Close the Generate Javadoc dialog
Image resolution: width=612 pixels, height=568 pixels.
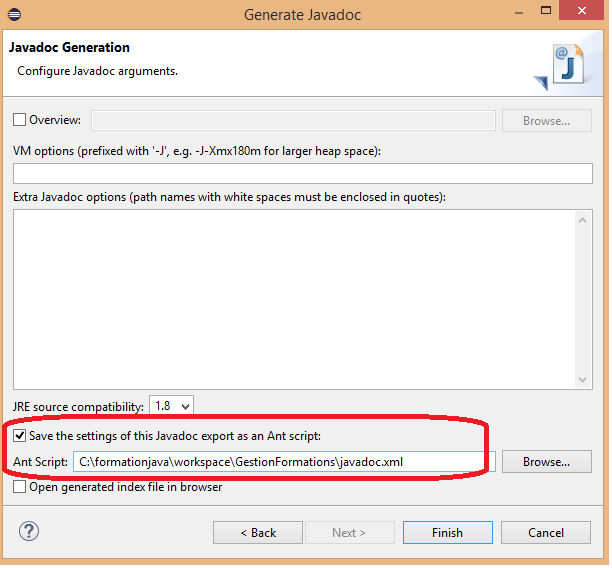click(586, 15)
